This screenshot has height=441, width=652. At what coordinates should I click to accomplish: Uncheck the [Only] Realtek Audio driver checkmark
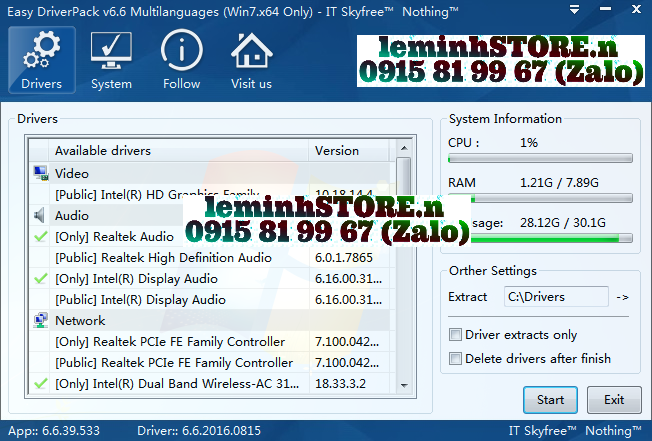click(40, 237)
